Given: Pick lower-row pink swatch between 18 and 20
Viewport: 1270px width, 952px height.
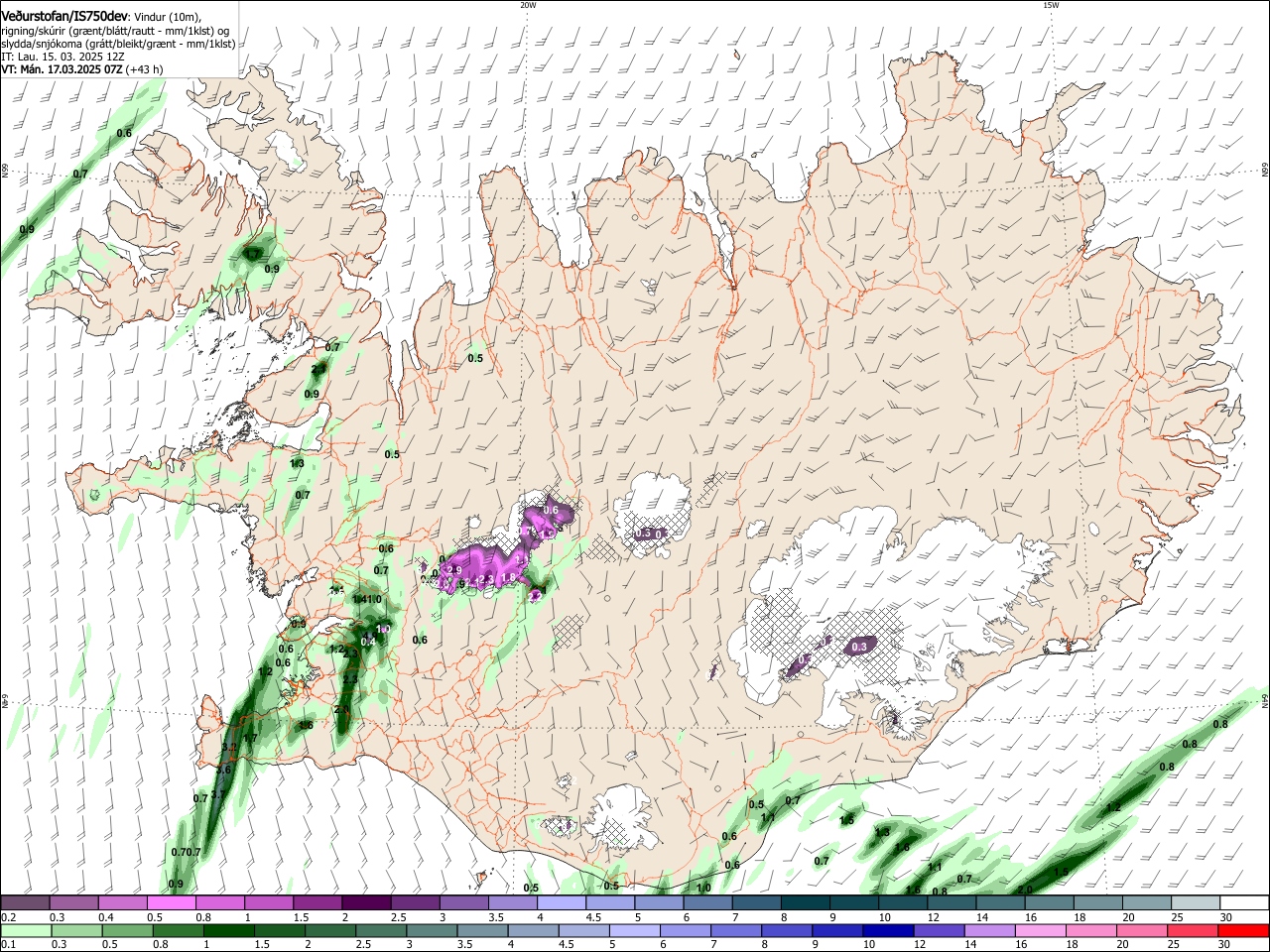Looking at the screenshot, I should point(1091,930).
